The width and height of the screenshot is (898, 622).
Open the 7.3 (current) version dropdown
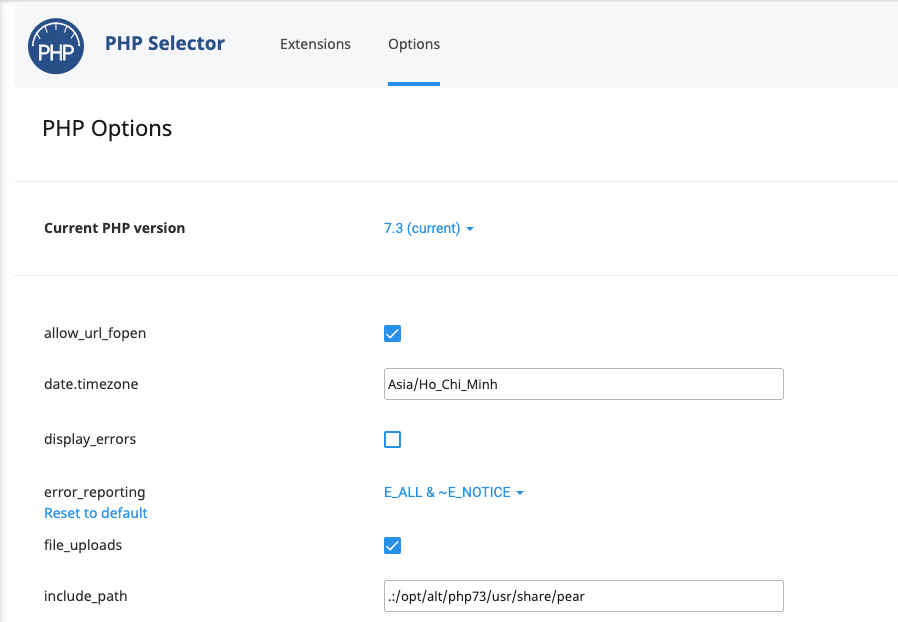(x=428, y=228)
